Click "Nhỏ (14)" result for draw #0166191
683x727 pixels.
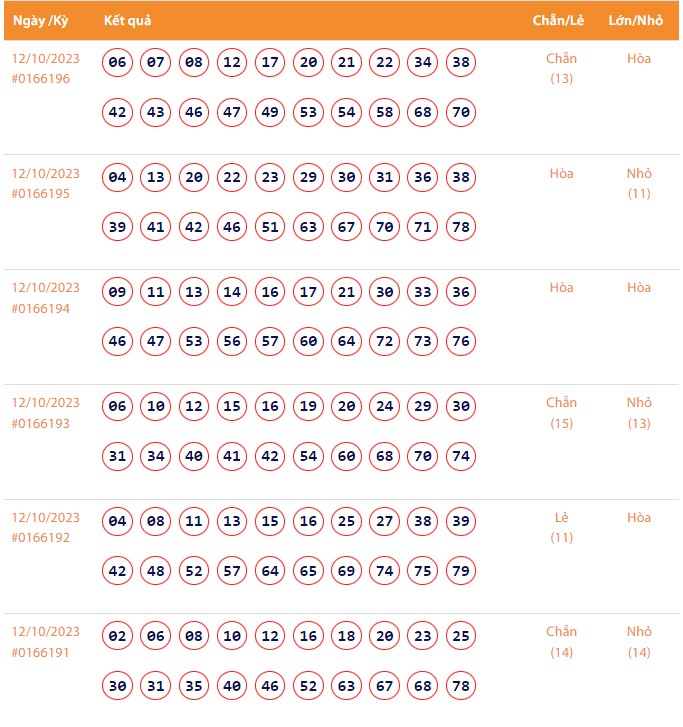click(x=639, y=642)
